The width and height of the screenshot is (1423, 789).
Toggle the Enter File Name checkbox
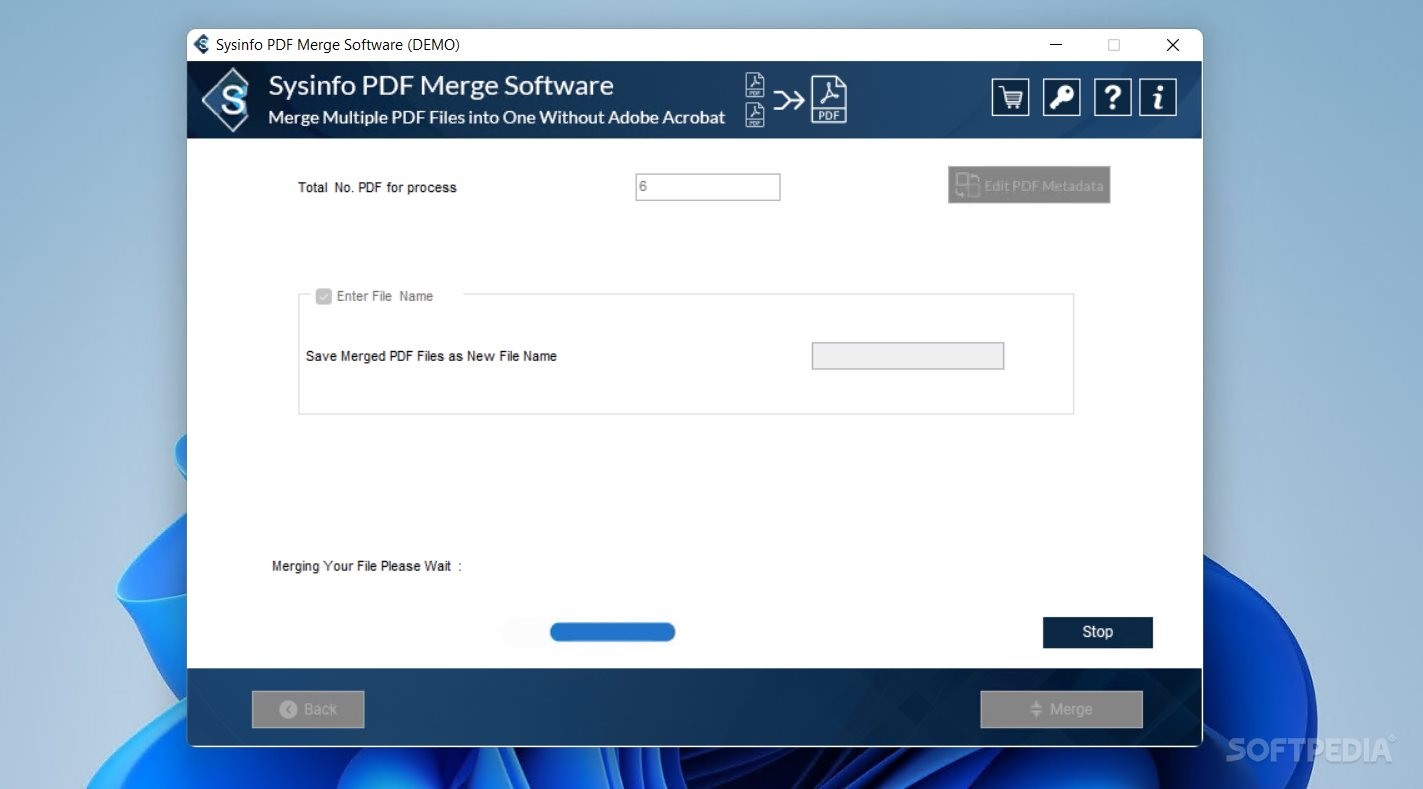(324, 296)
